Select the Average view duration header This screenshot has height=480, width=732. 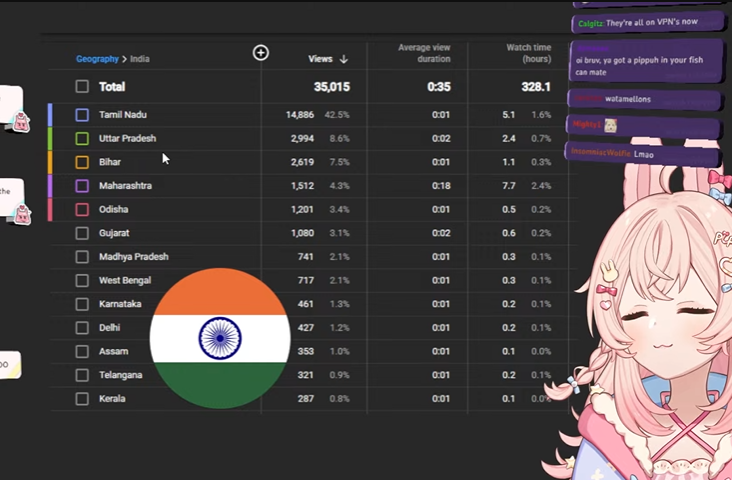[424, 53]
